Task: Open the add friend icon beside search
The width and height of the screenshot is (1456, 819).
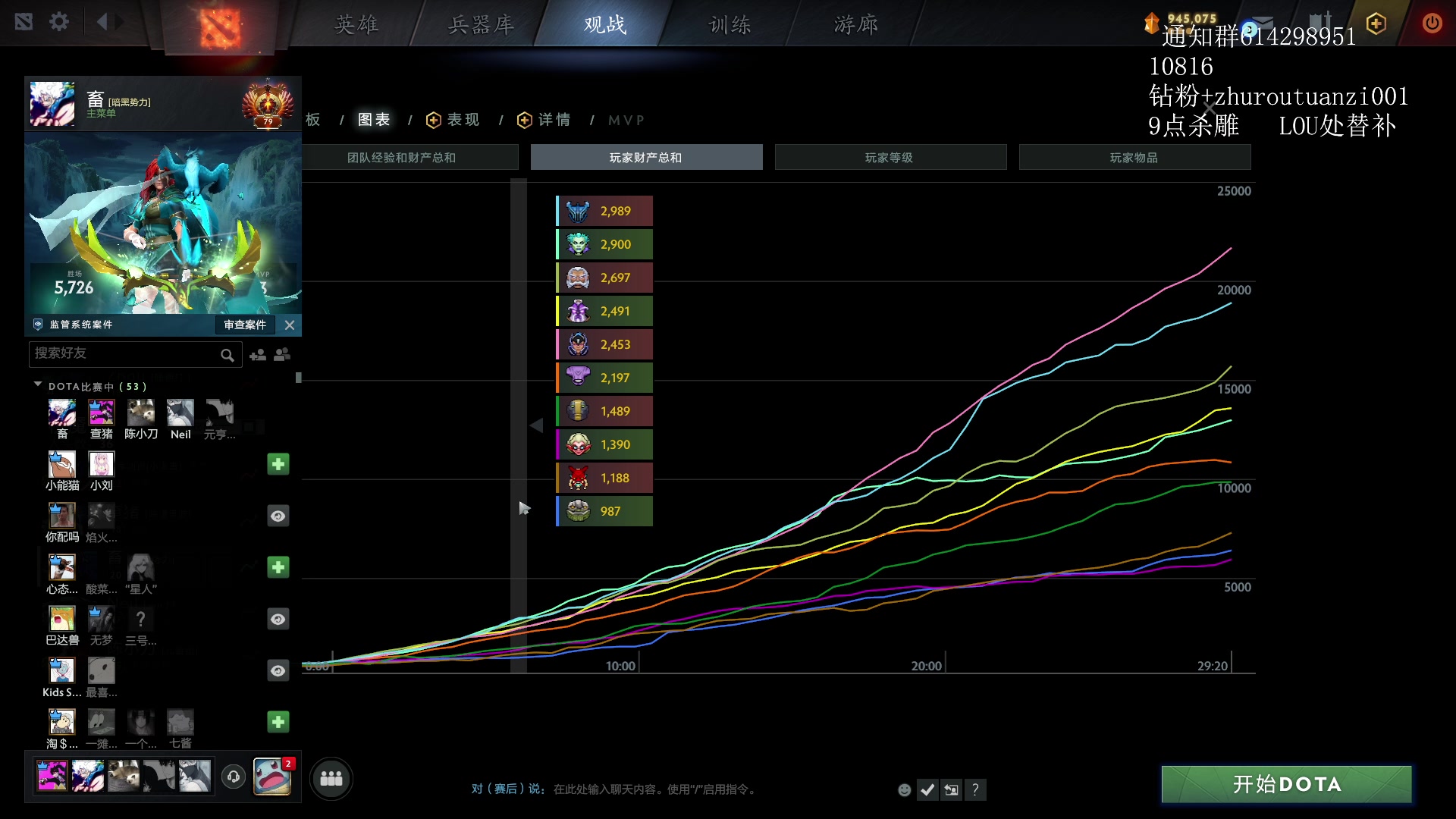Action: [x=258, y=354]
